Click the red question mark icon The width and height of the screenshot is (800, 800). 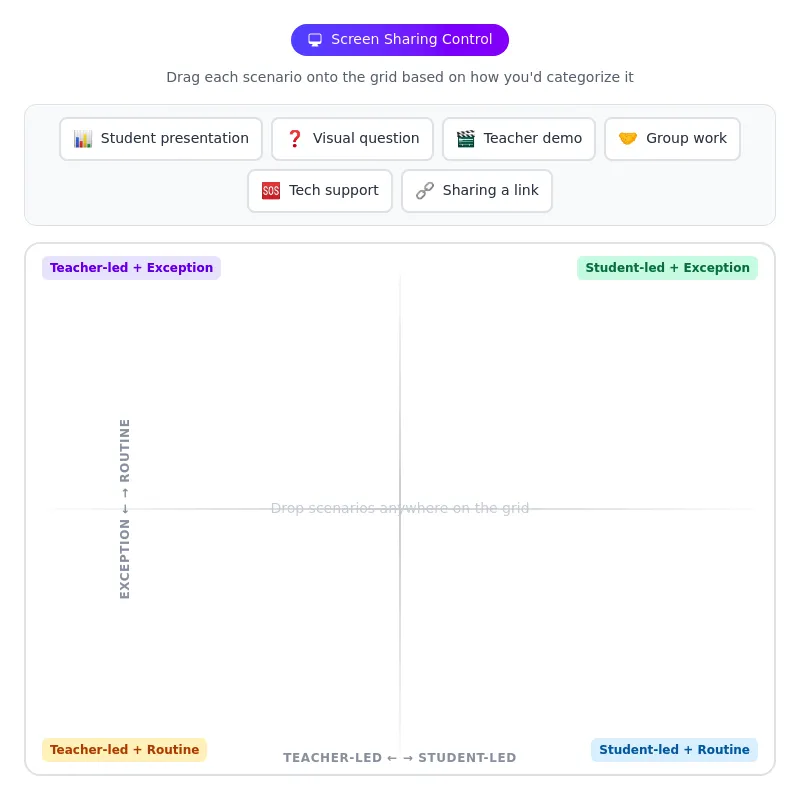point(295,139)
